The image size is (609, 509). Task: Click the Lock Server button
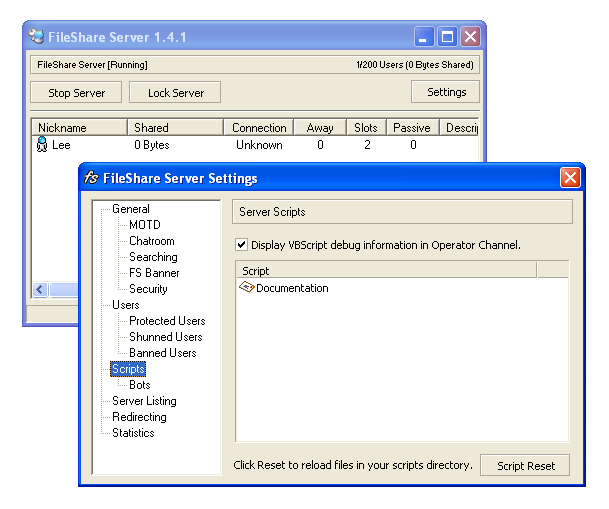175,92
